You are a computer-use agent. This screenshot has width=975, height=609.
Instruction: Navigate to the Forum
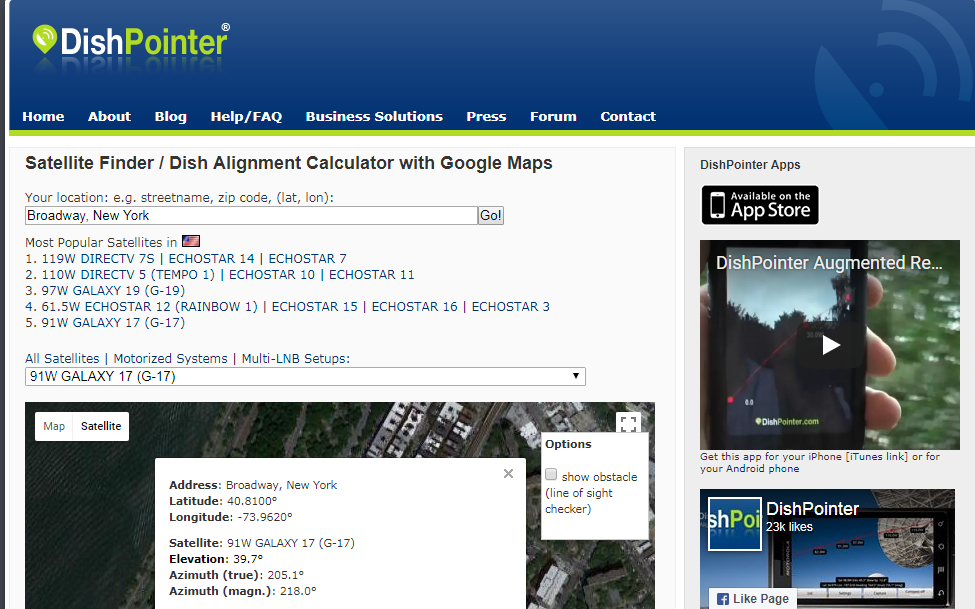tap(553, 116)
